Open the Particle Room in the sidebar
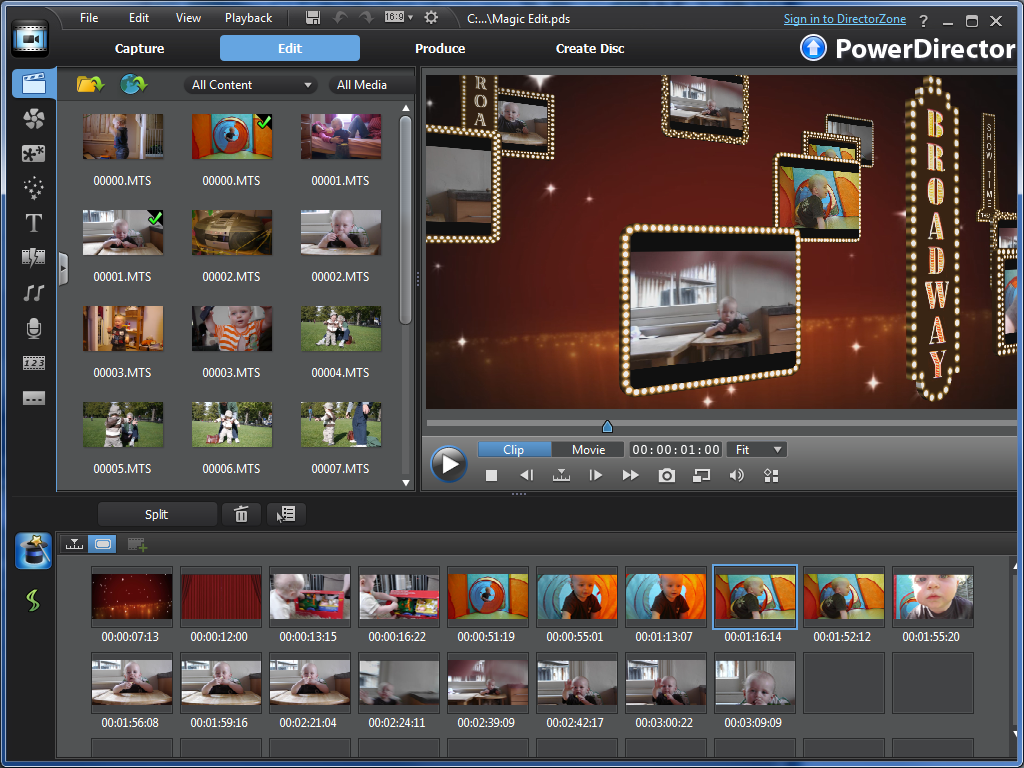1024x768 pixels. point(33,188)
